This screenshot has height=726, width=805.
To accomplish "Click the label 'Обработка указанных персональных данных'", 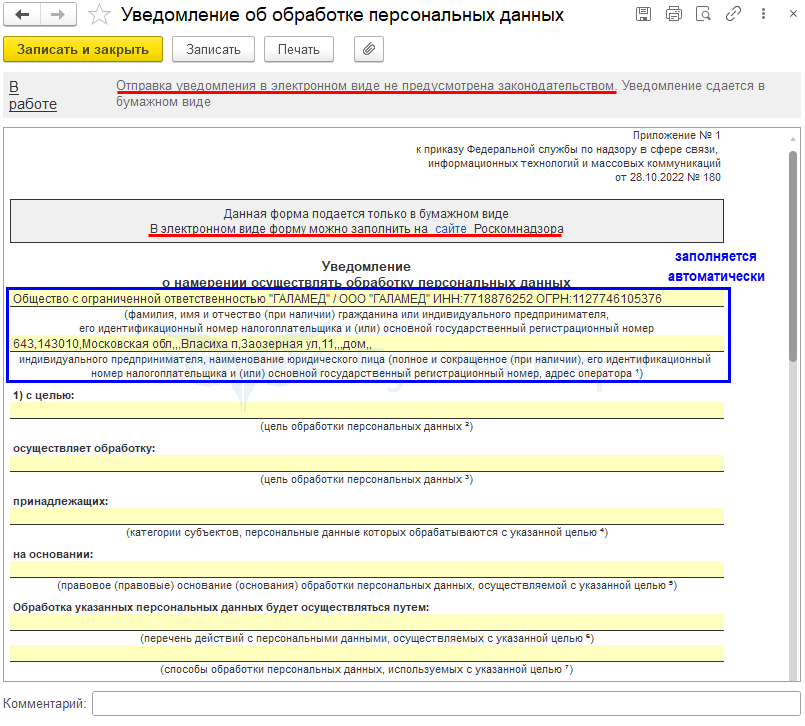I will tap(221, 607).
